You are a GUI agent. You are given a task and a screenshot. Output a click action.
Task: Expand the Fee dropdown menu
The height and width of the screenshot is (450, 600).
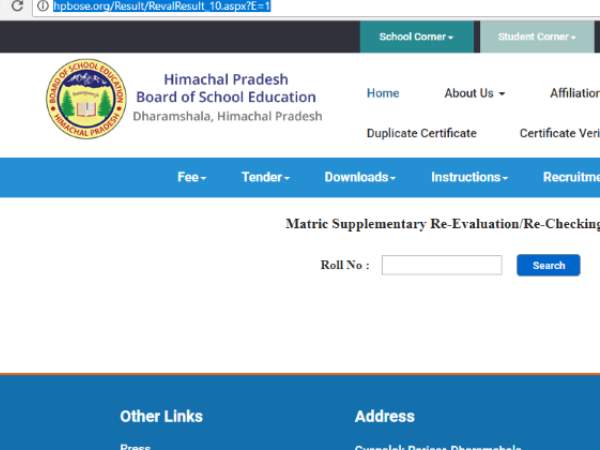pos(192,177)
